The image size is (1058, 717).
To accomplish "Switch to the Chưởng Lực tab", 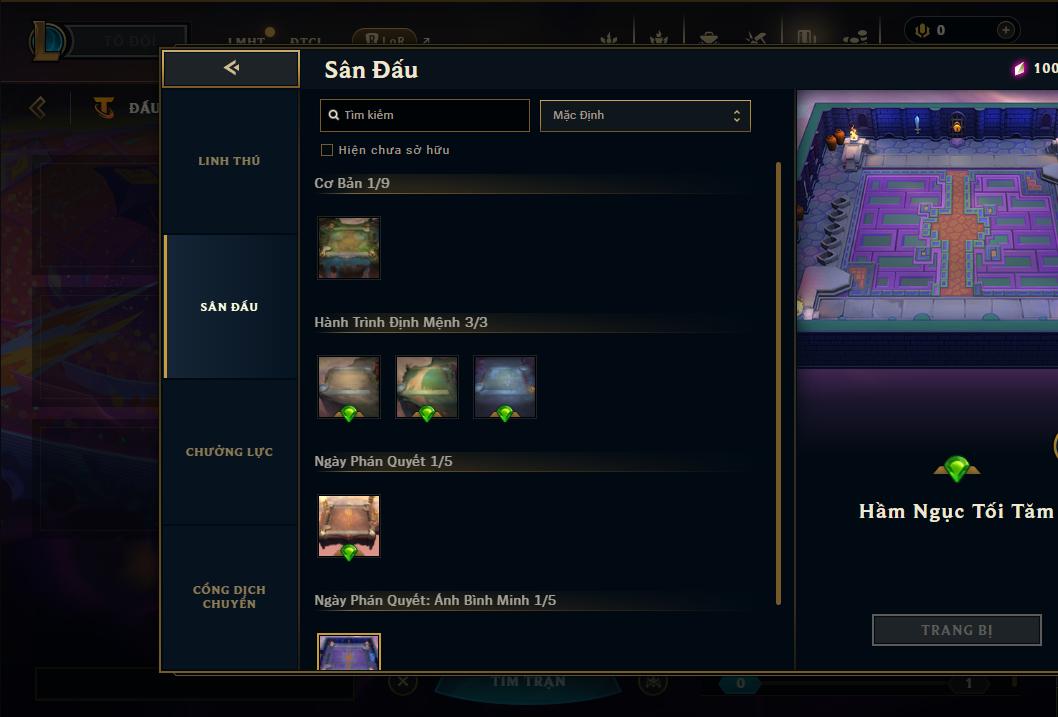I will (229, 452).
